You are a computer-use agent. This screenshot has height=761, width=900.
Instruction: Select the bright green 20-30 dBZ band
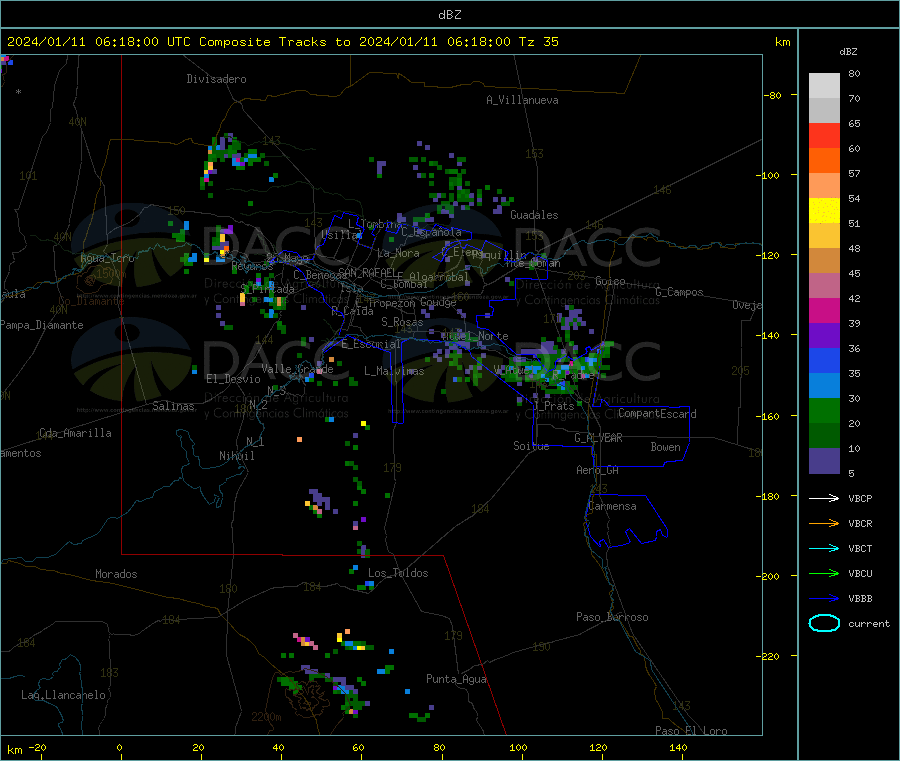tap(824, 410)
